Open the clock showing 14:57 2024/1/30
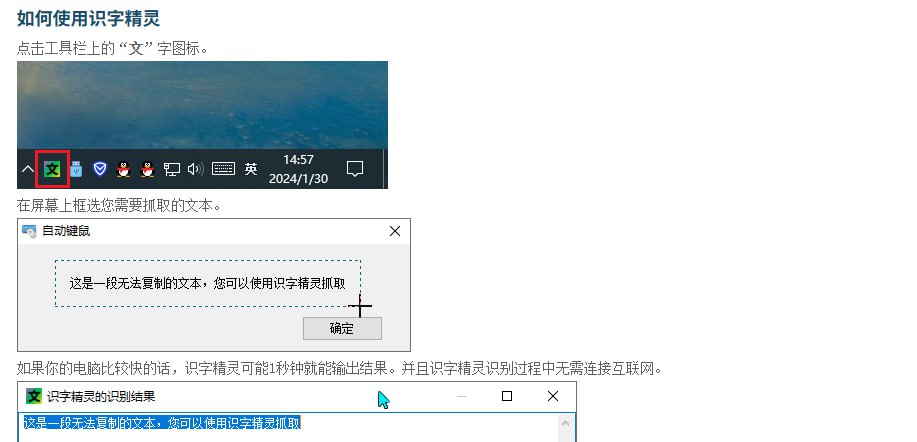917x442 pixels. [x=298, y=169]
